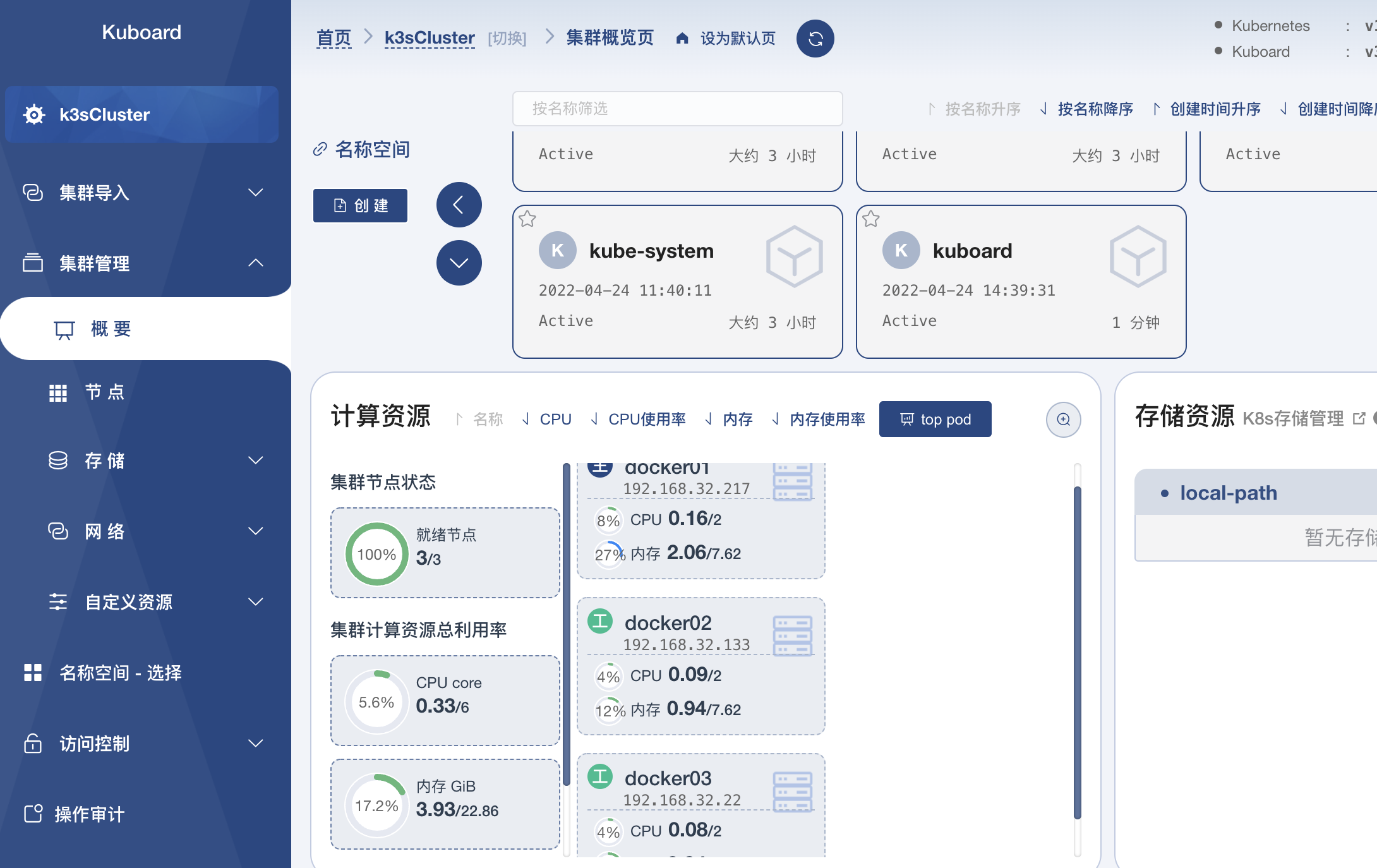This screenshot has width=1377, height=868.
Task: Click the 创建 button to create a namespace
Action: coord(360,205)
